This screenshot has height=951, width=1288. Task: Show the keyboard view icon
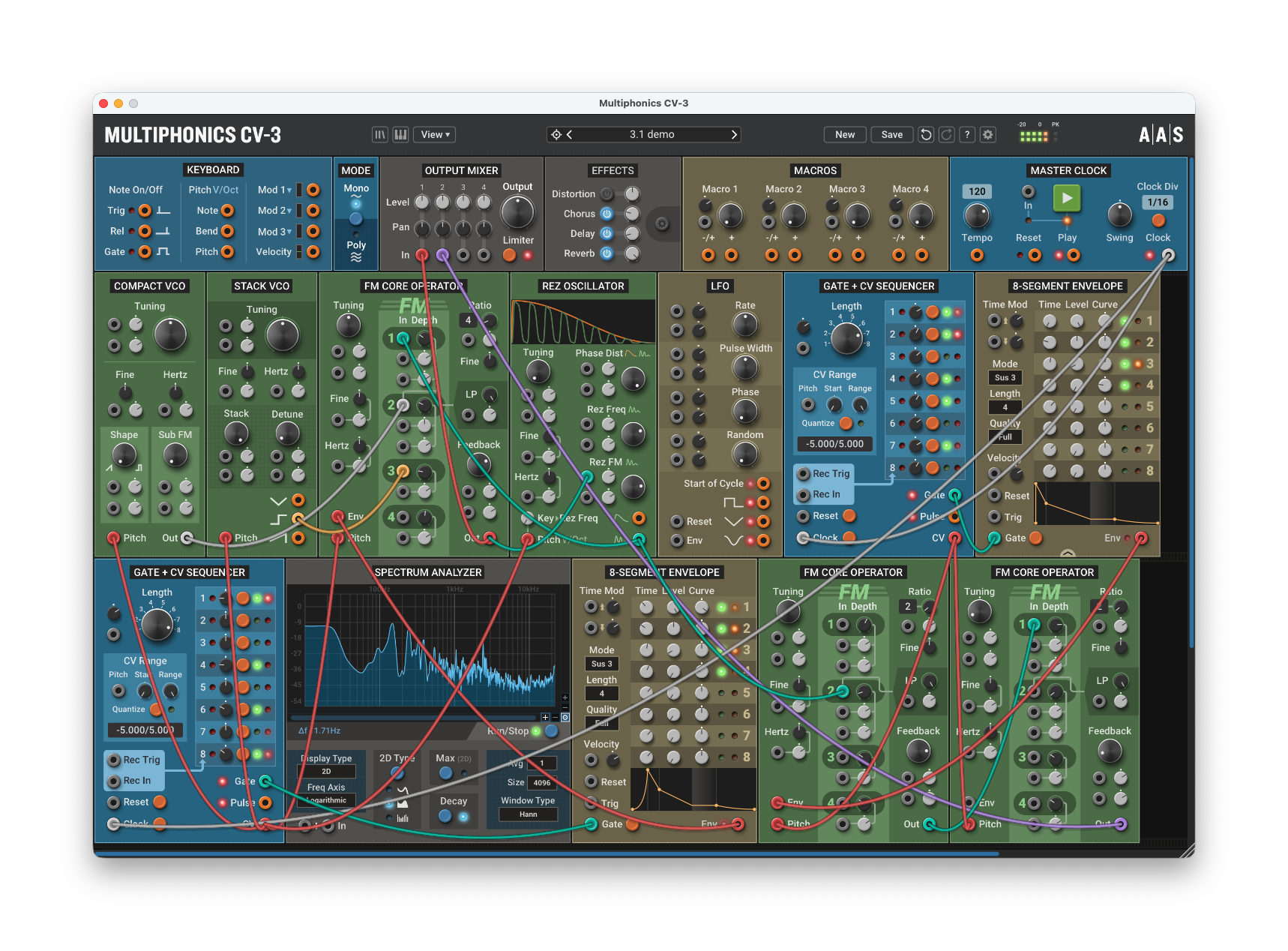[401, 135]
